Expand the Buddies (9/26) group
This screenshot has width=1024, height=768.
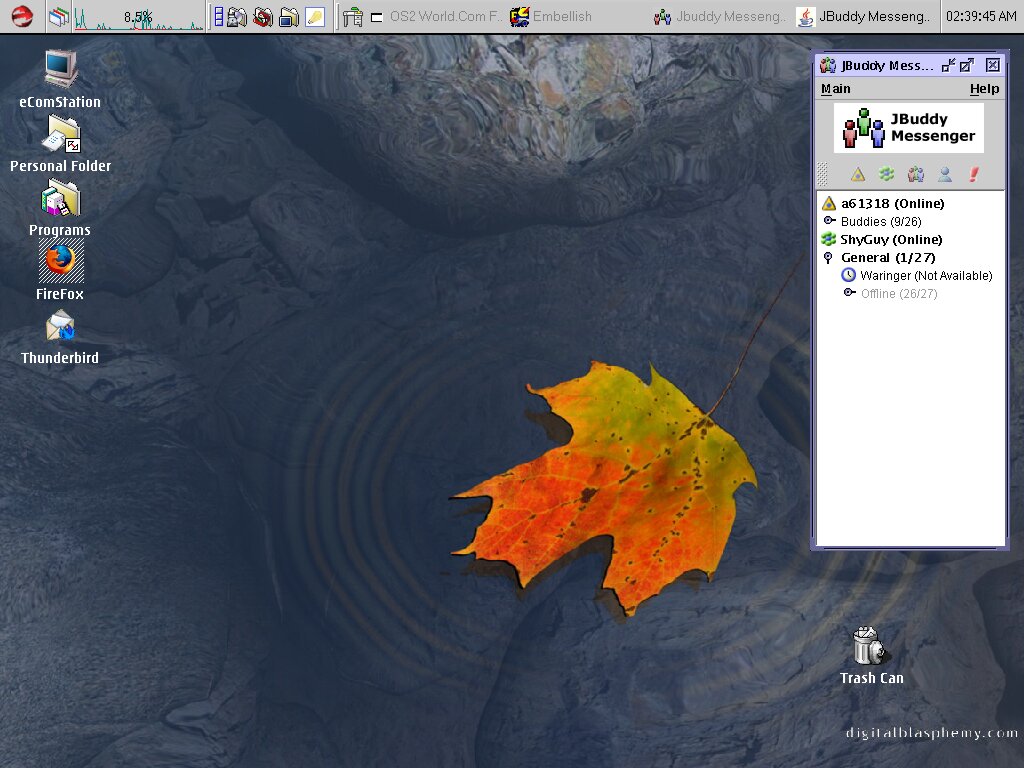coord(828,221)
